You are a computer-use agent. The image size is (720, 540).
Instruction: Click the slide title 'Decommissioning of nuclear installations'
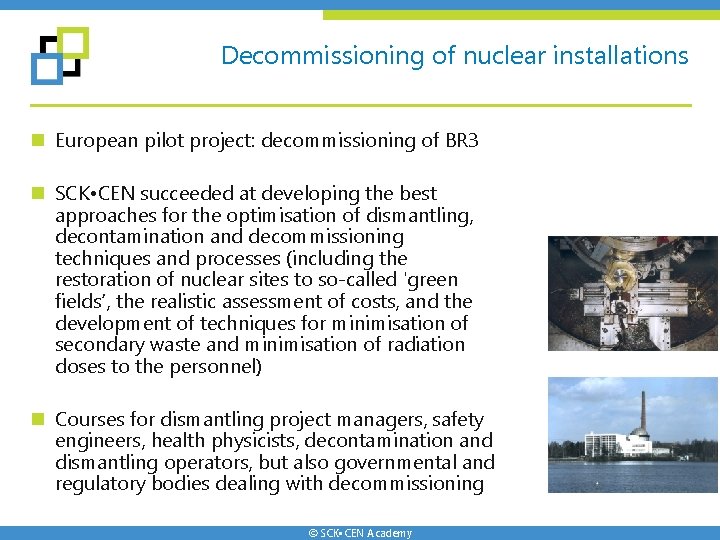pos(455,56)
